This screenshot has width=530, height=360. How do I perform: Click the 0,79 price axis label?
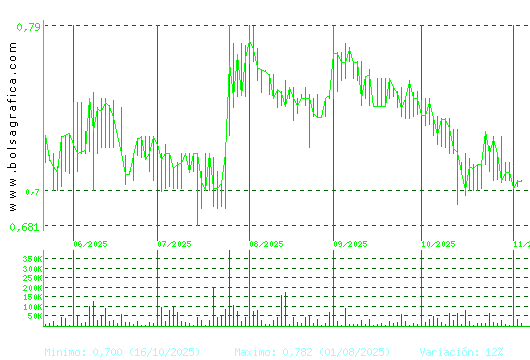pos(29,27)
